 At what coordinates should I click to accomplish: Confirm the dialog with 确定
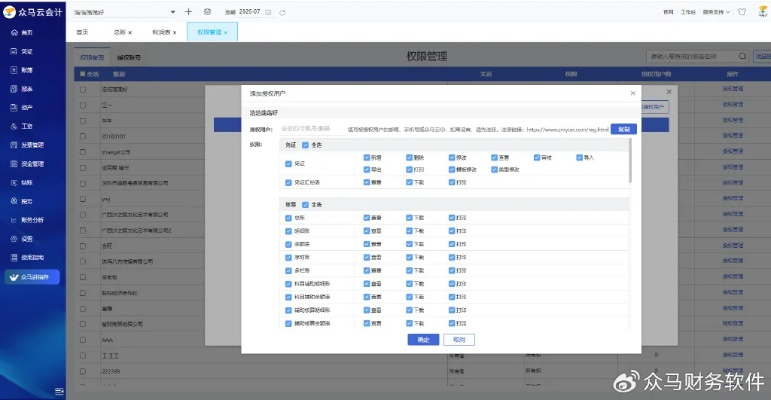tap(423, 339)
